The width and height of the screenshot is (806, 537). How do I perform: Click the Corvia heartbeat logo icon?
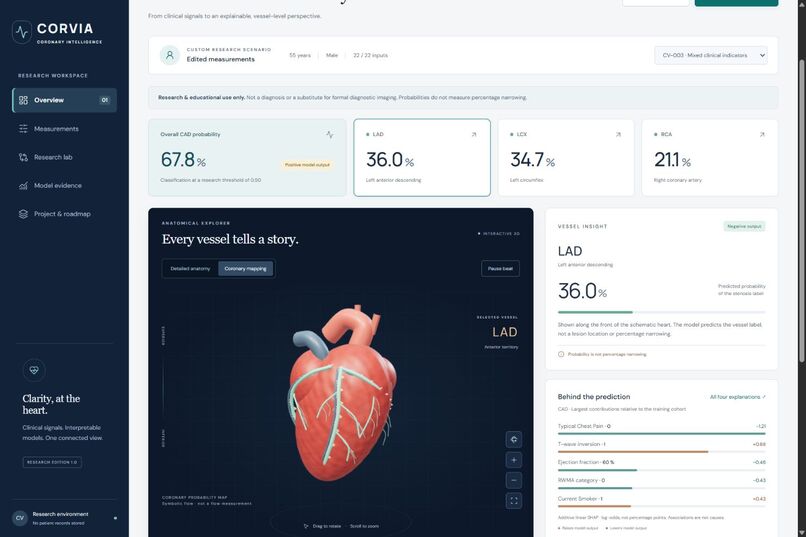22,32
